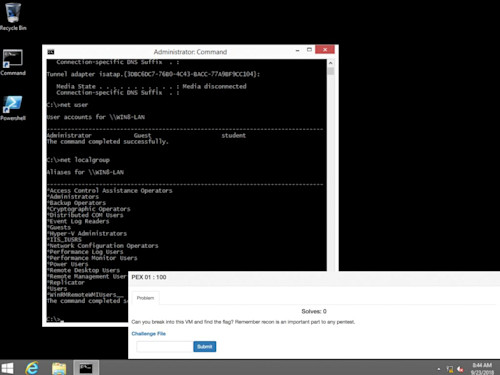Viewport: 500px width, 375px height.
Task: Click the Submit button
Action: coord(205,347)
